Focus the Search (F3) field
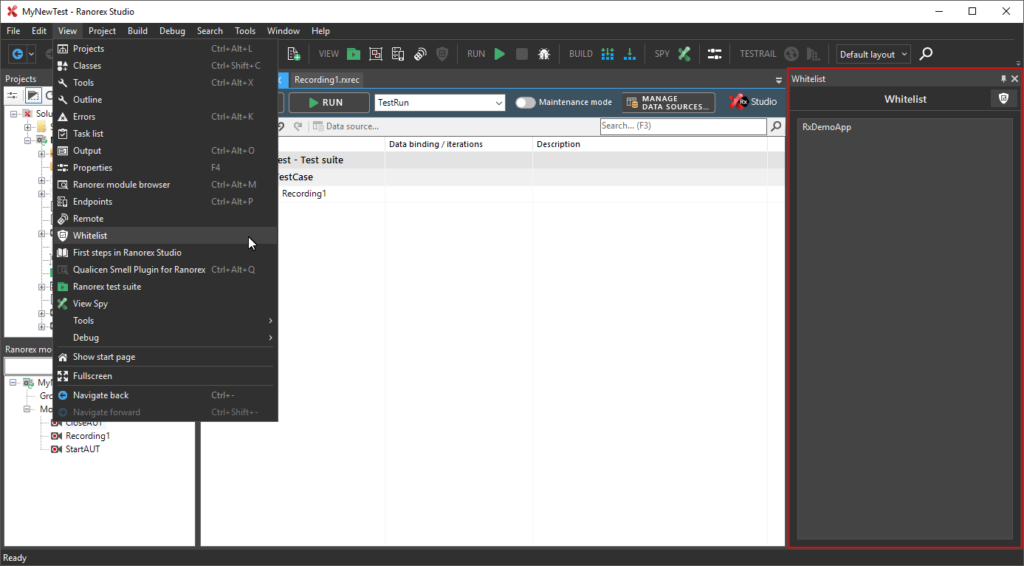Image resolution: width=1024 pixels, height=566 pixels. click(683, 126)
